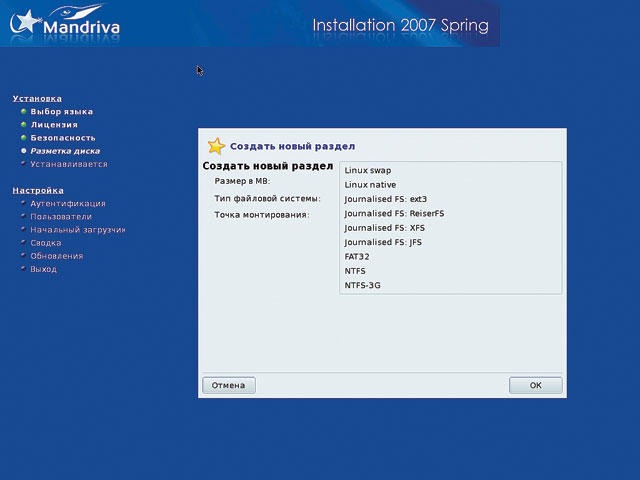Click the Пользователи step
The height and width of the screenshot is (480, 640).
click(x=61, y=216)
